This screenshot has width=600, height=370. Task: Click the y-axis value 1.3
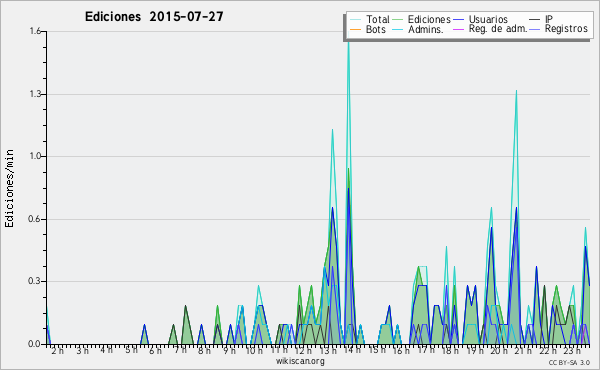[x=35, y=94]
